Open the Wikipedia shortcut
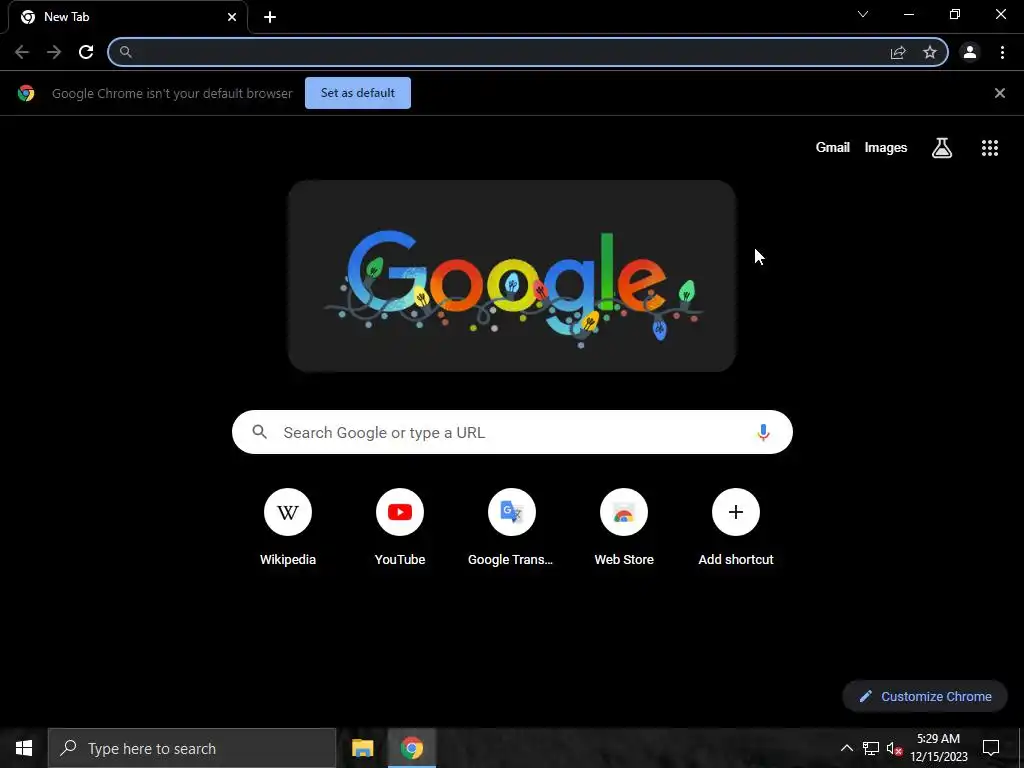 pos(288,528)
